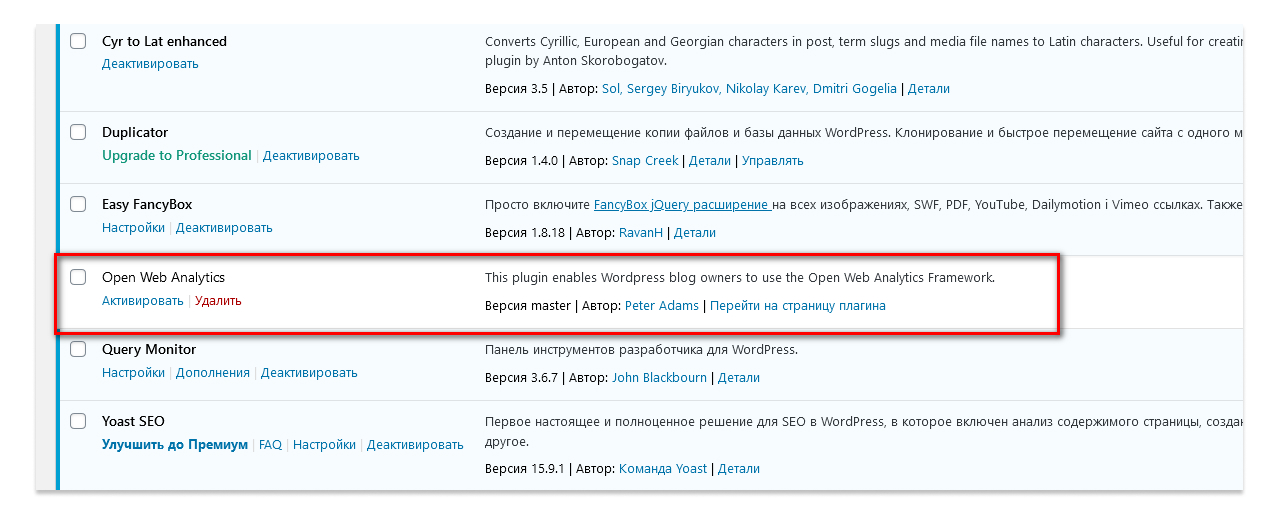Tick the Easy FancyBox checkbox
Viewport: 1280px width, 514px height.
pos(78,204)
